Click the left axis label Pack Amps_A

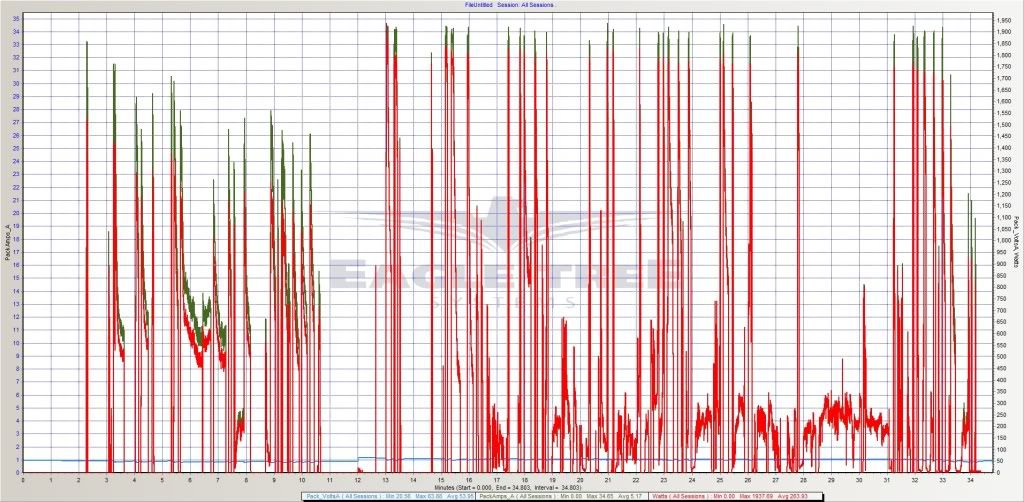coord(8,240)
